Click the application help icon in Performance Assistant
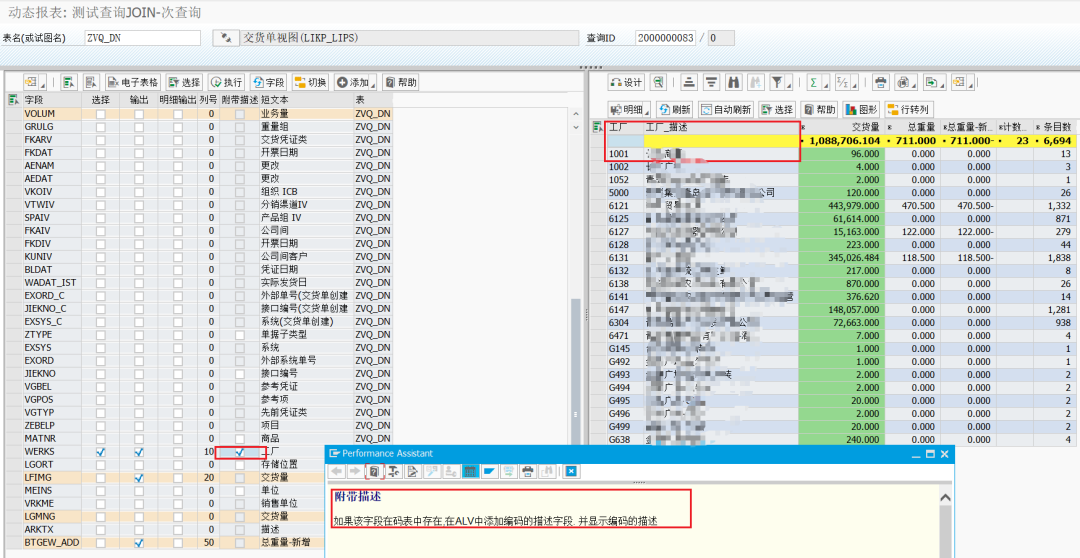The image size is (1080, 558). (373, 471)
